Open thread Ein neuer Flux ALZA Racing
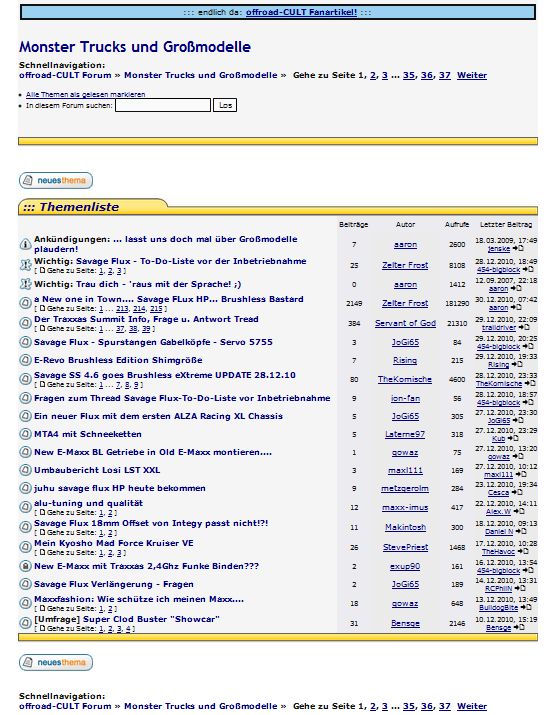This screenshot has height=715, width=557. pyautogui.click(x=158, y=416)
